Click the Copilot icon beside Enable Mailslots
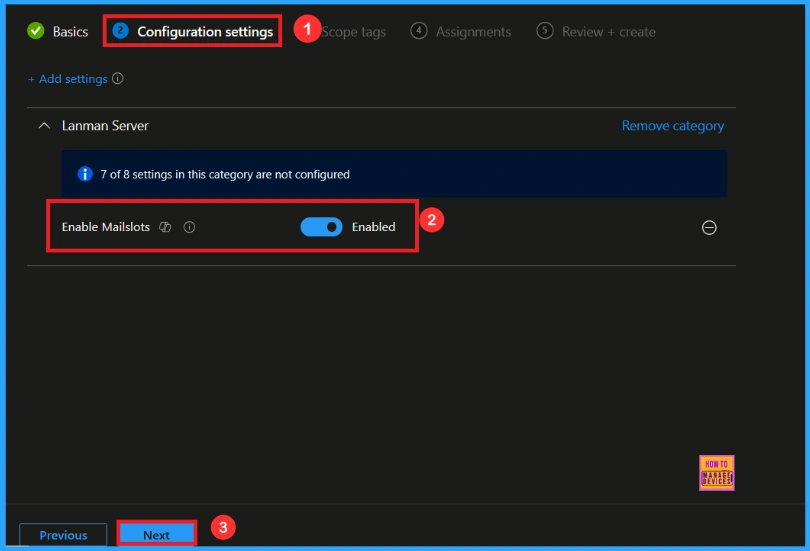This screenshot has width=810, height=551. point(166,227)
